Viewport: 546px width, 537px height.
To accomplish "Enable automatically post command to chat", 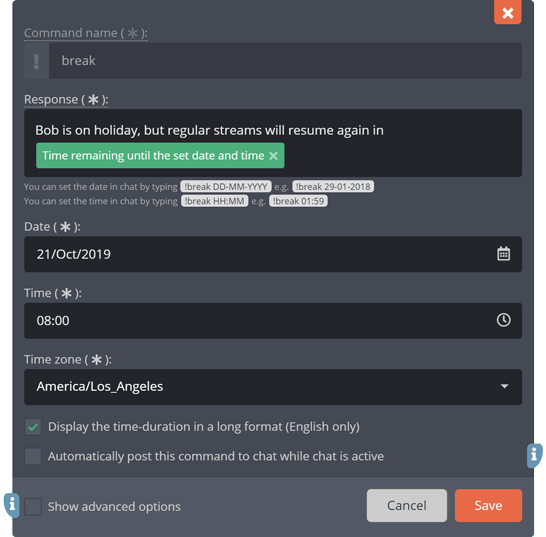I will 33,456.
